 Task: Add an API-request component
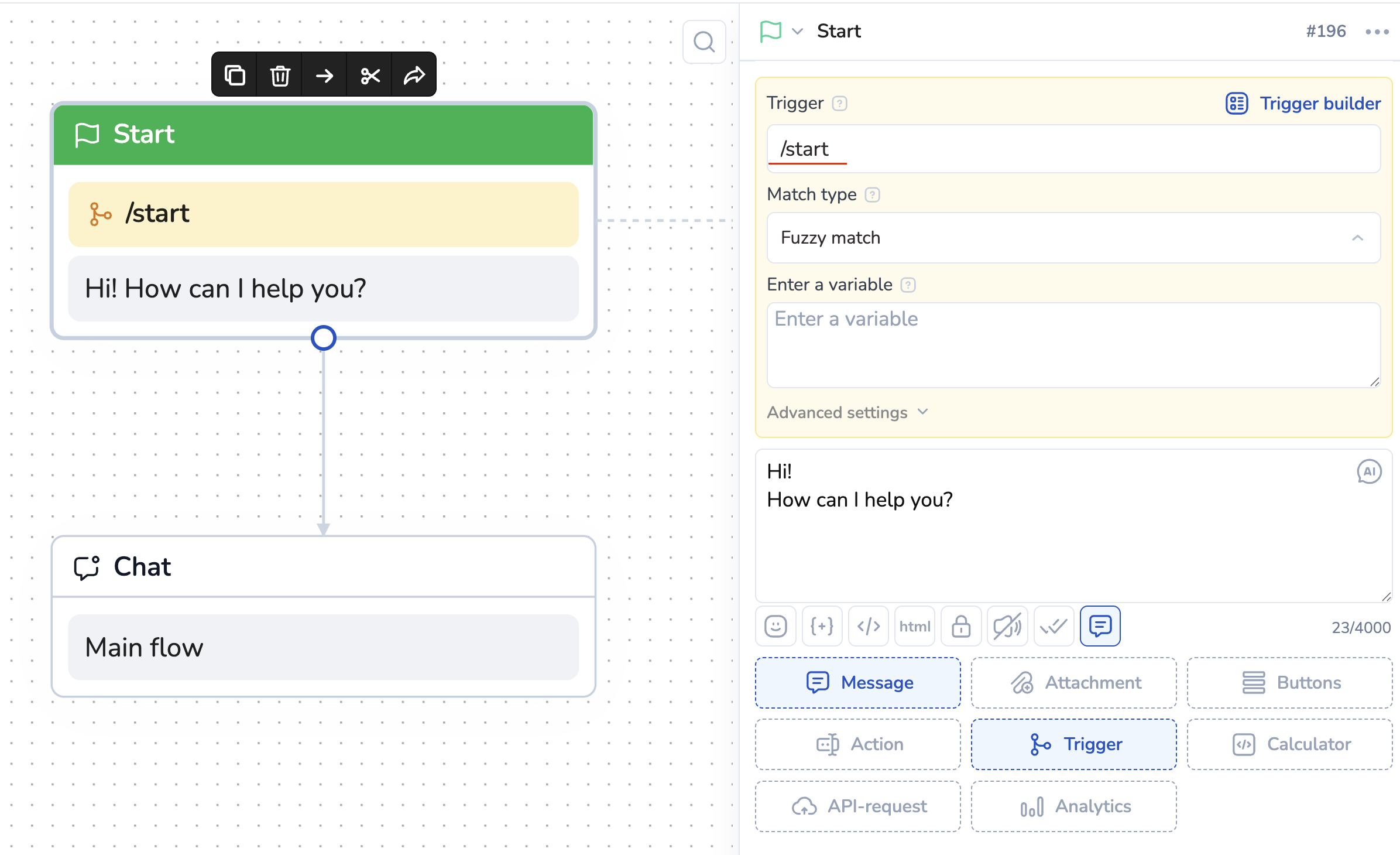(858, 806)
